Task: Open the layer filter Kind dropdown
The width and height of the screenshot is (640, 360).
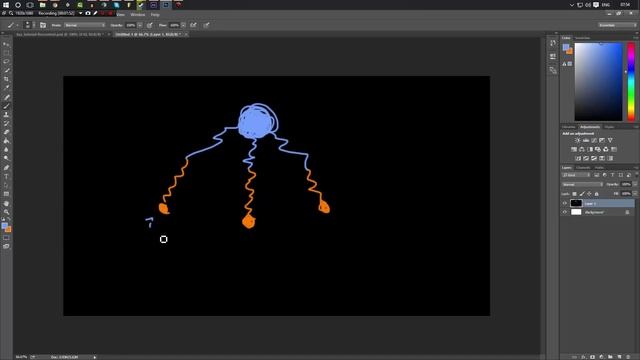Action: (x=576, y=175)
